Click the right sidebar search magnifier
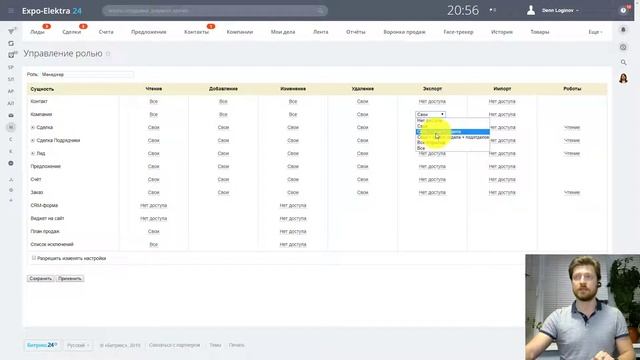The height and width of the screenshot is (360, 640). tap(623, 62)
